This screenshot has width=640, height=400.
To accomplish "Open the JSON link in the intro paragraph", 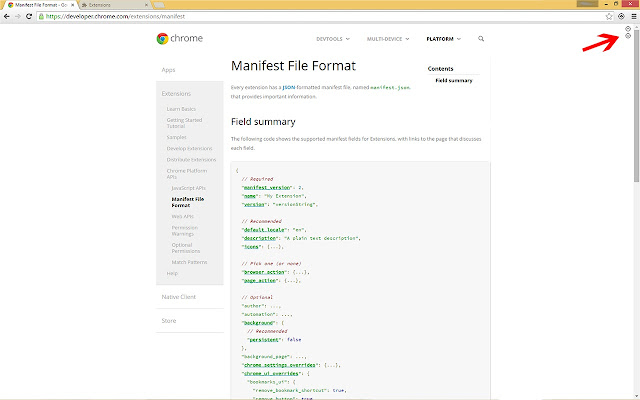I will [289, 87].
